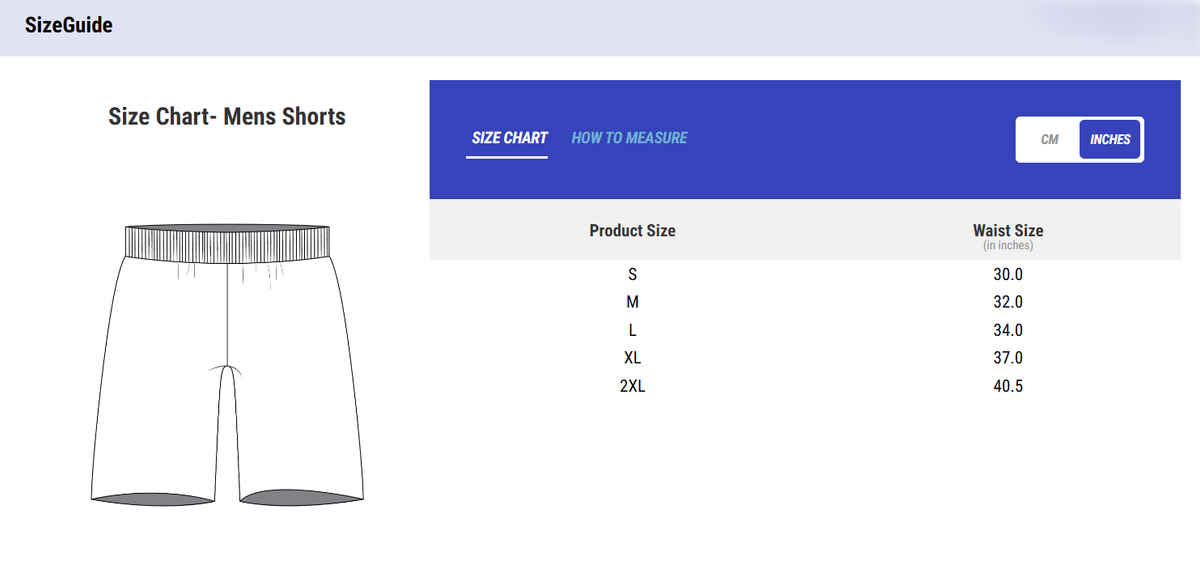Viewport: 1200px width, 569px height.
Task: Select the XL size row
Action: pyautogui.click(x=632, y=358)
